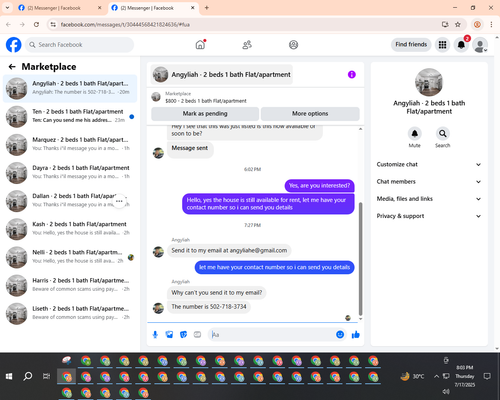The height and width of the screenshot is (400, 500).
Task: Choose a GIF icon
Action: pos(197,335)
